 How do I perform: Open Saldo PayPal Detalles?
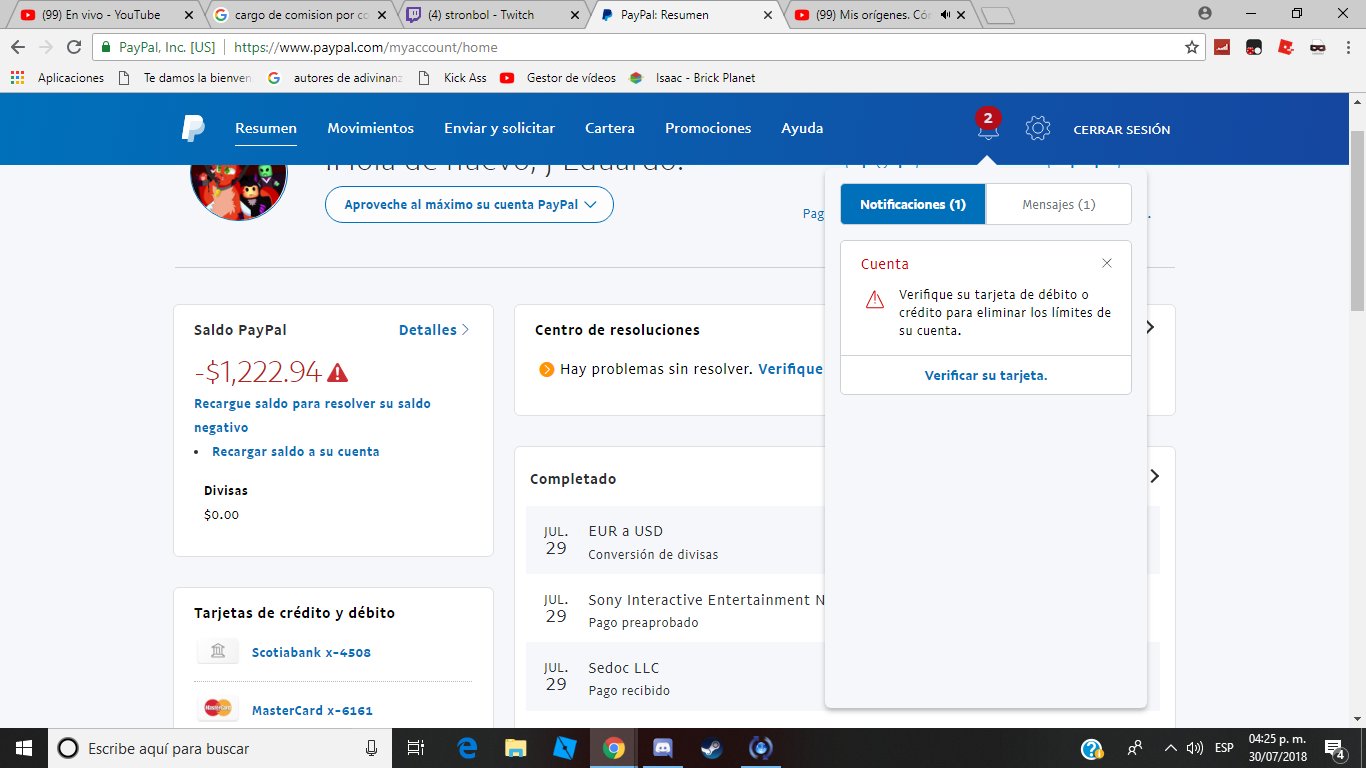(434, 330)
